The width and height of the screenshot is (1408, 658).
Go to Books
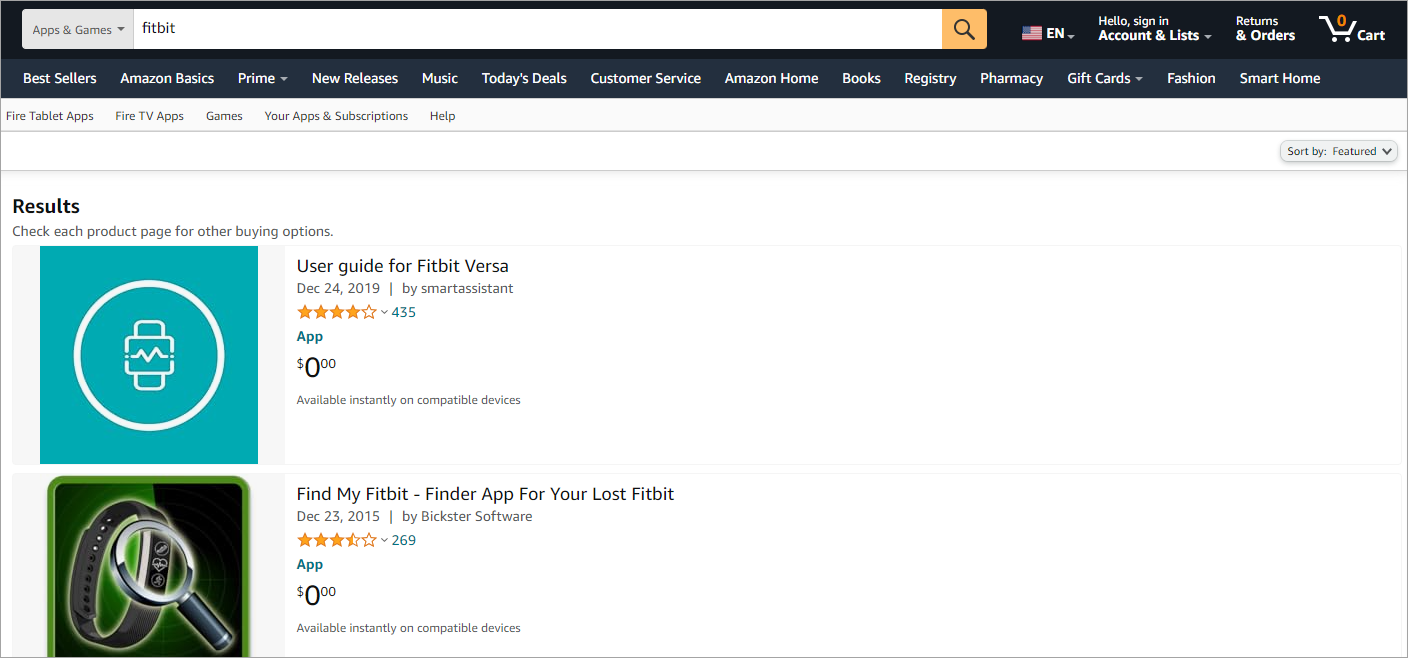pos(861,78)
